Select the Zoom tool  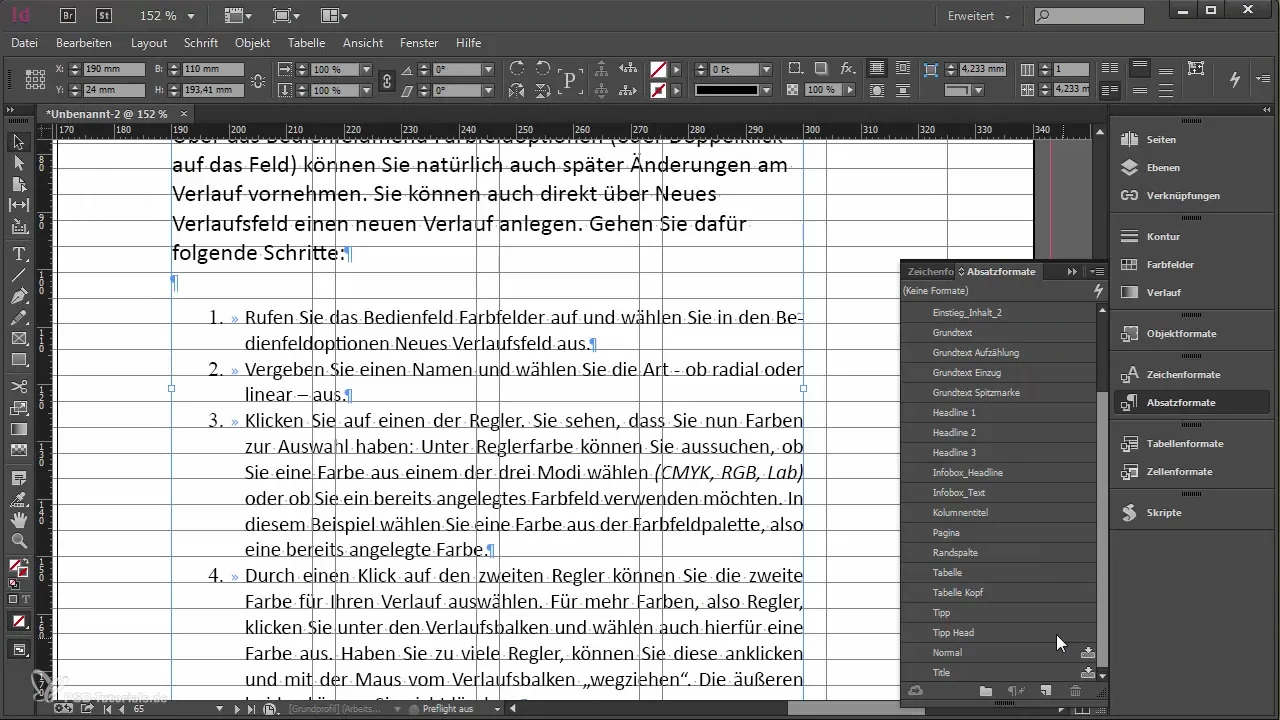[18, 541]
